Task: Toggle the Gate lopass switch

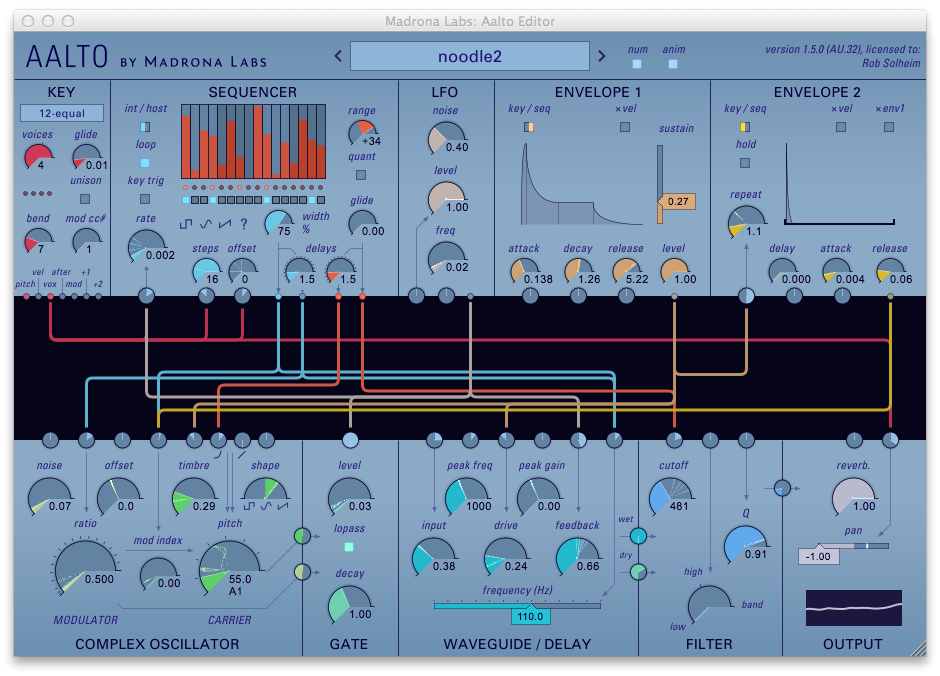Action: (x=348, y=547)
